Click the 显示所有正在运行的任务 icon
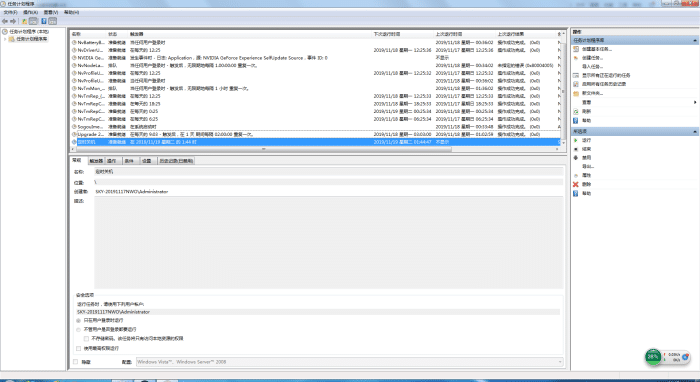Image resolution: width=700 pixels, height=382 pixels. [x=576, y=75]
